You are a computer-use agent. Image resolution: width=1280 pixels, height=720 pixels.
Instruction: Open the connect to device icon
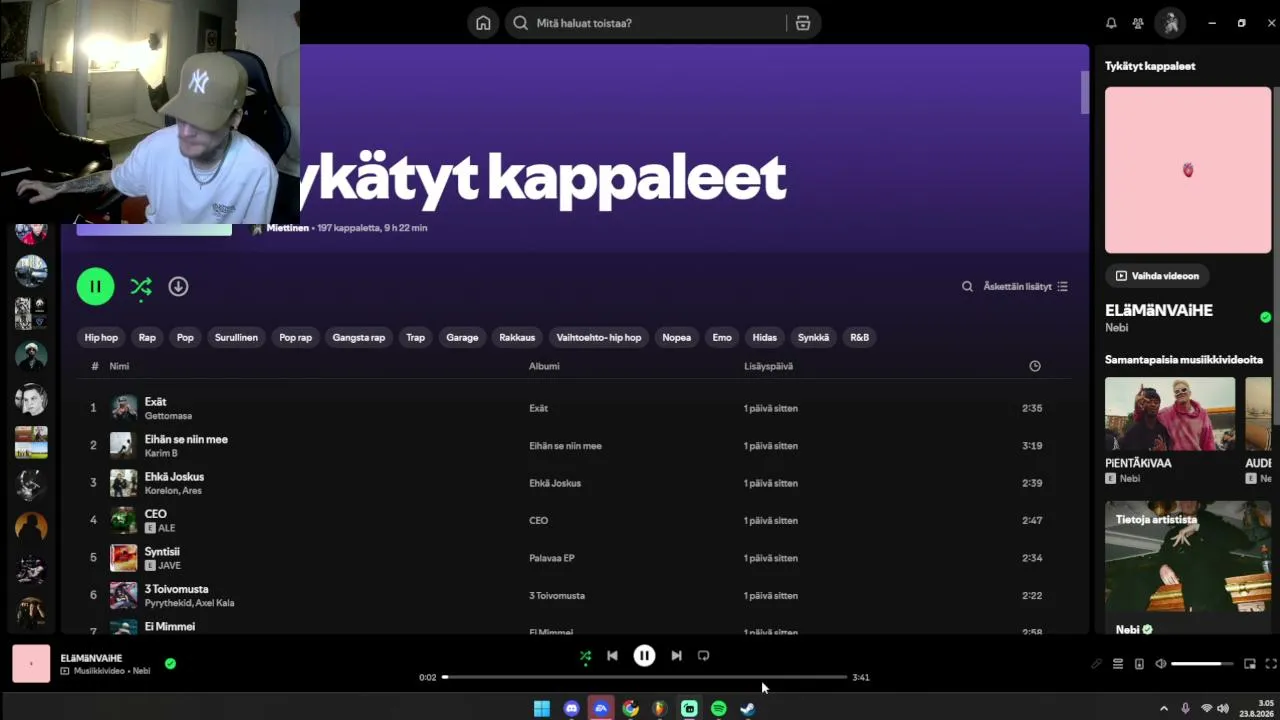coord(1139,664)
